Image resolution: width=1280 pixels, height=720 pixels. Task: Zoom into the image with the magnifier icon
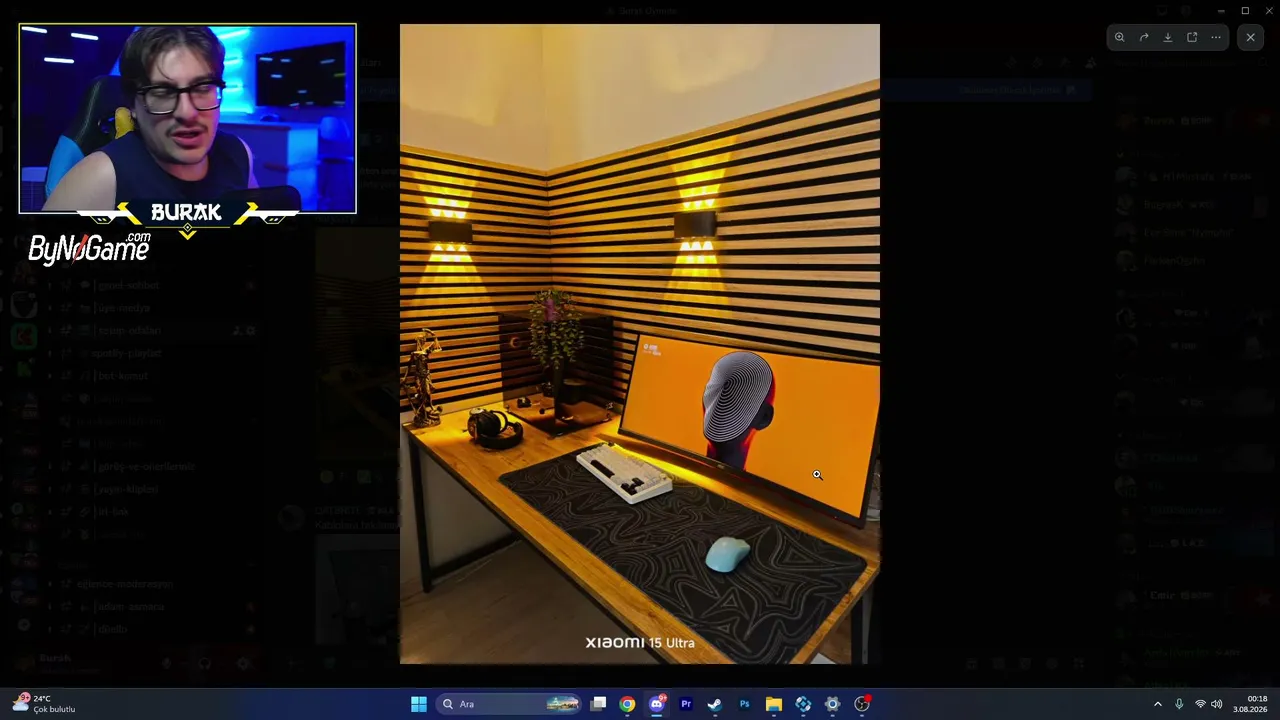[x=1120, y=37]
